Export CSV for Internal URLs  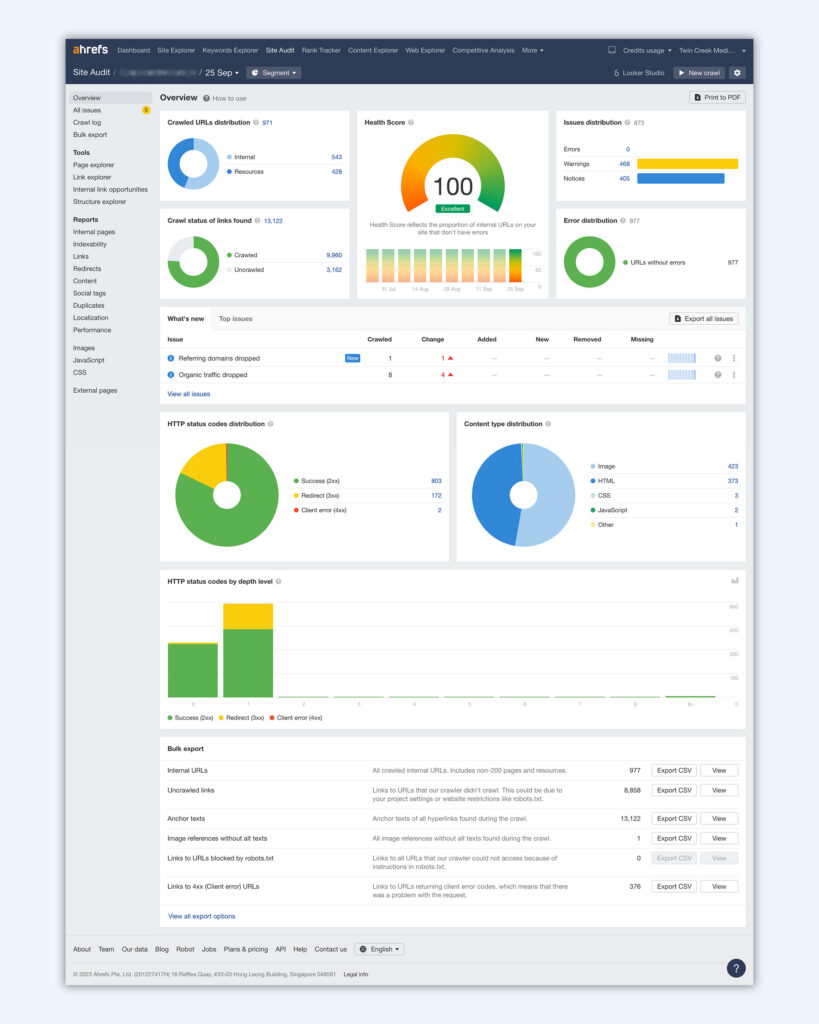(x=674, y=771)
